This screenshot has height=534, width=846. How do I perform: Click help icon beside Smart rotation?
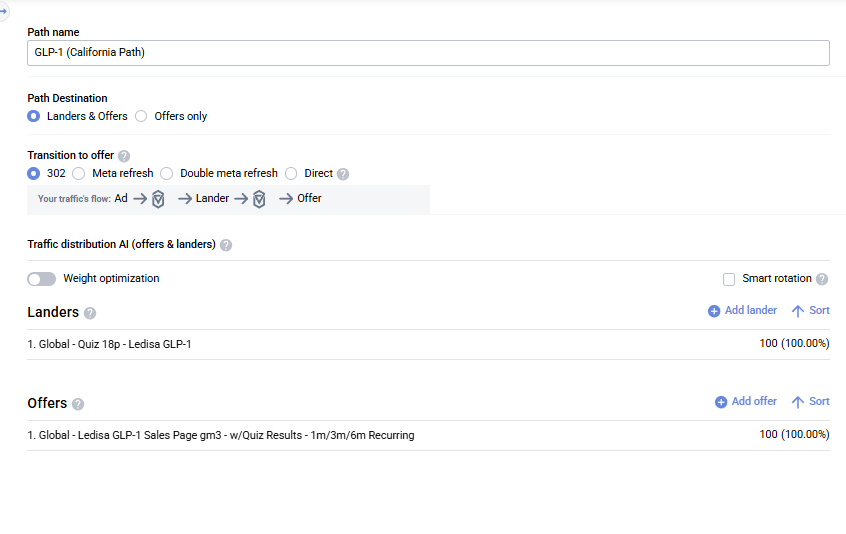click(x=822, y=279)
